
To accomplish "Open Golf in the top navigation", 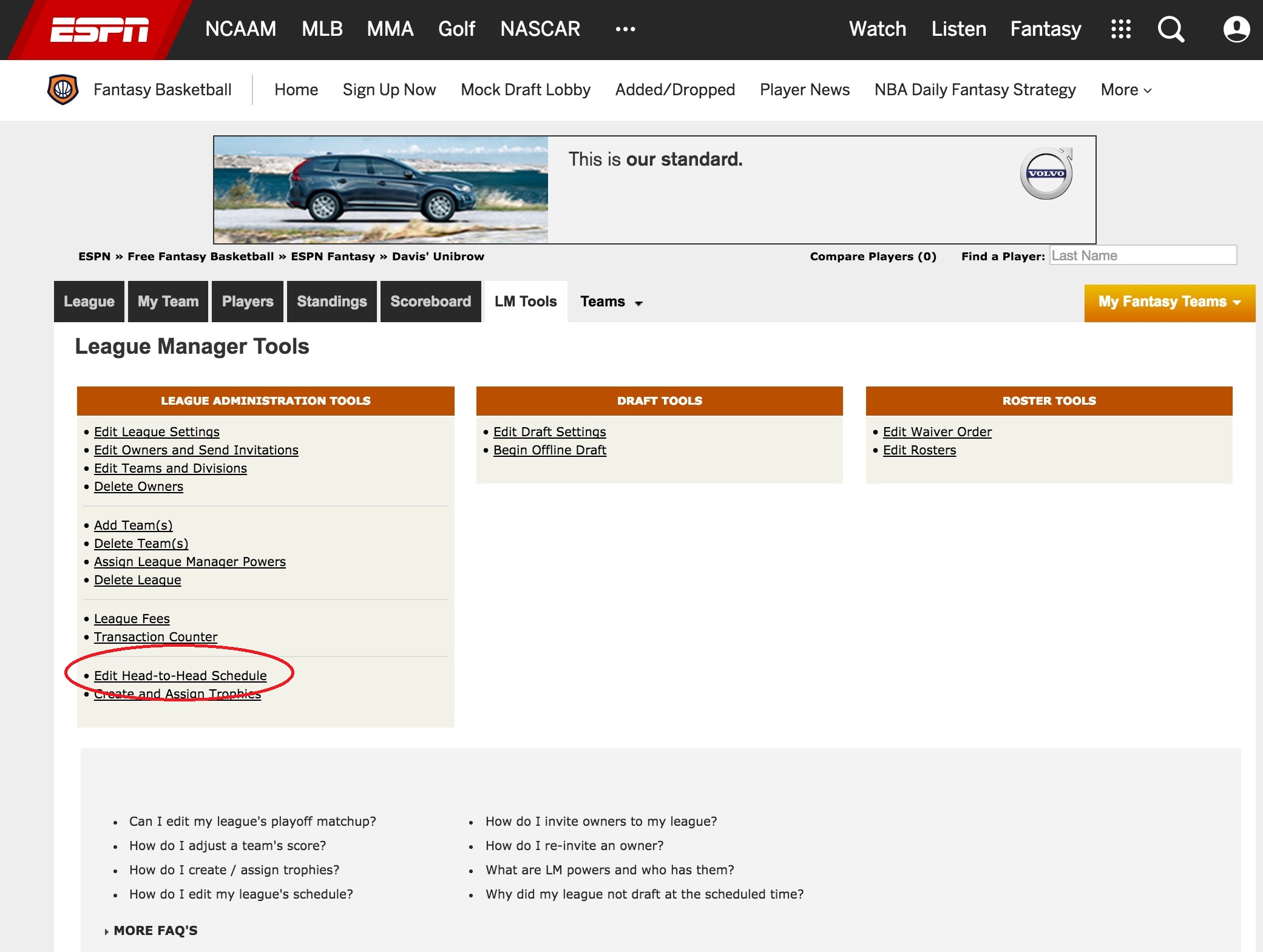I will click(457, 29).
